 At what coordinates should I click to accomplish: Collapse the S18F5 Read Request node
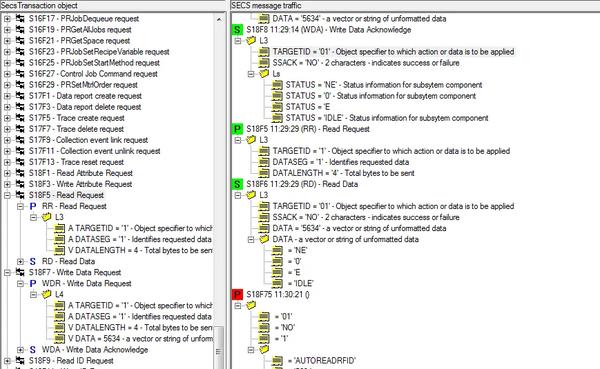(x=7, y=195)
